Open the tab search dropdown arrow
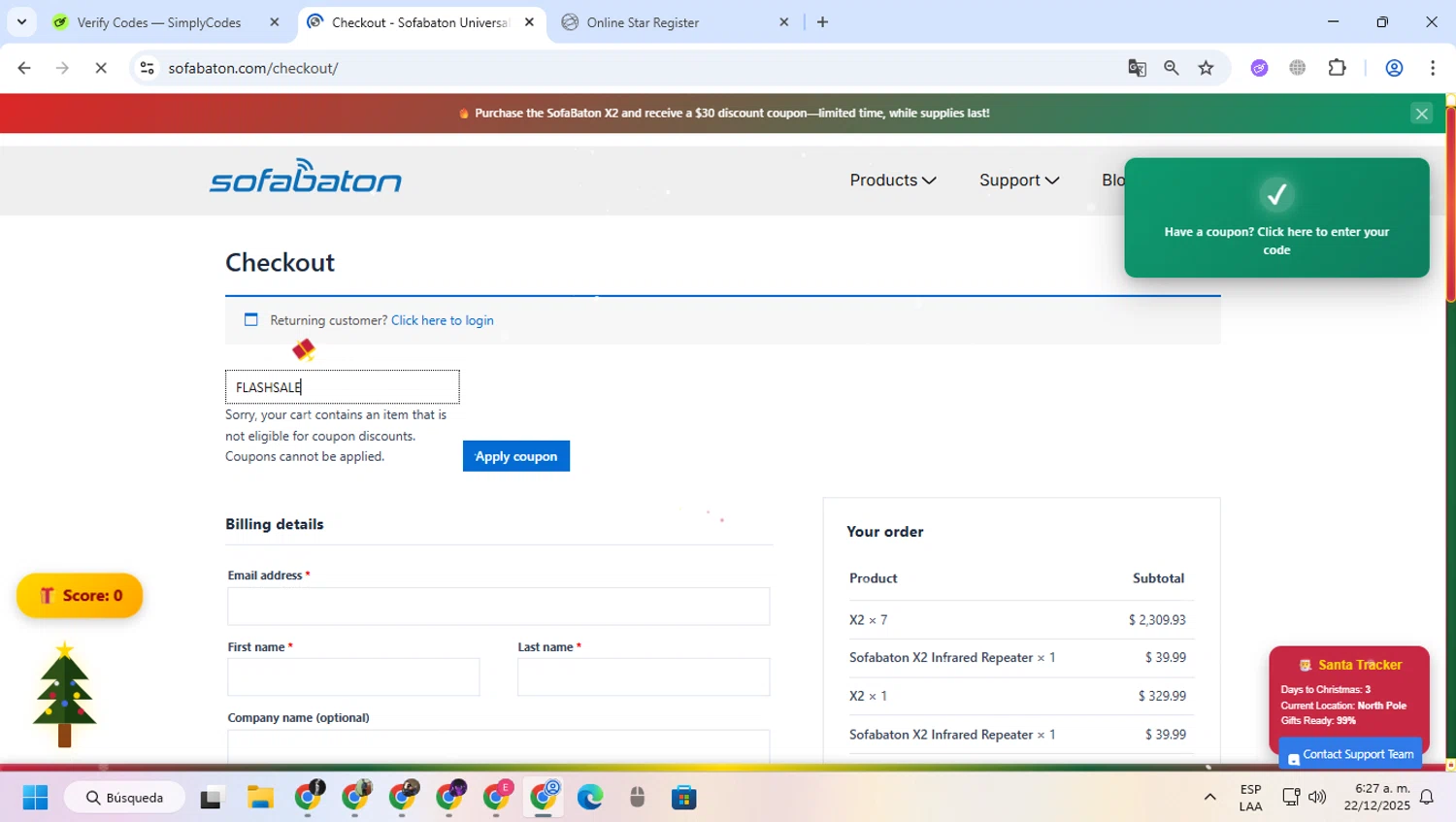Image resolution: width=1456 pixels, height=822 pixels. click(x=21, y=21)
